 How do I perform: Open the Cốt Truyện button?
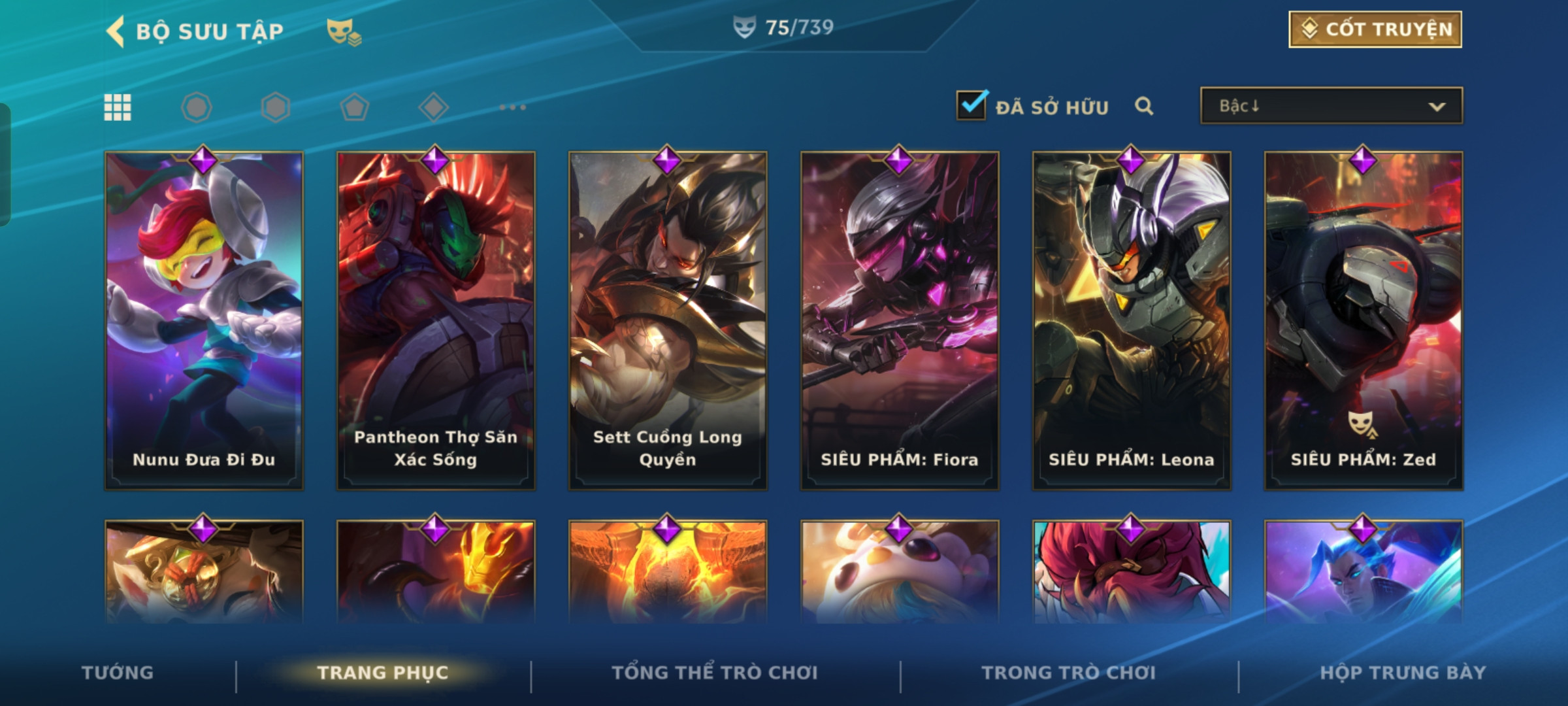[1375, 29]
